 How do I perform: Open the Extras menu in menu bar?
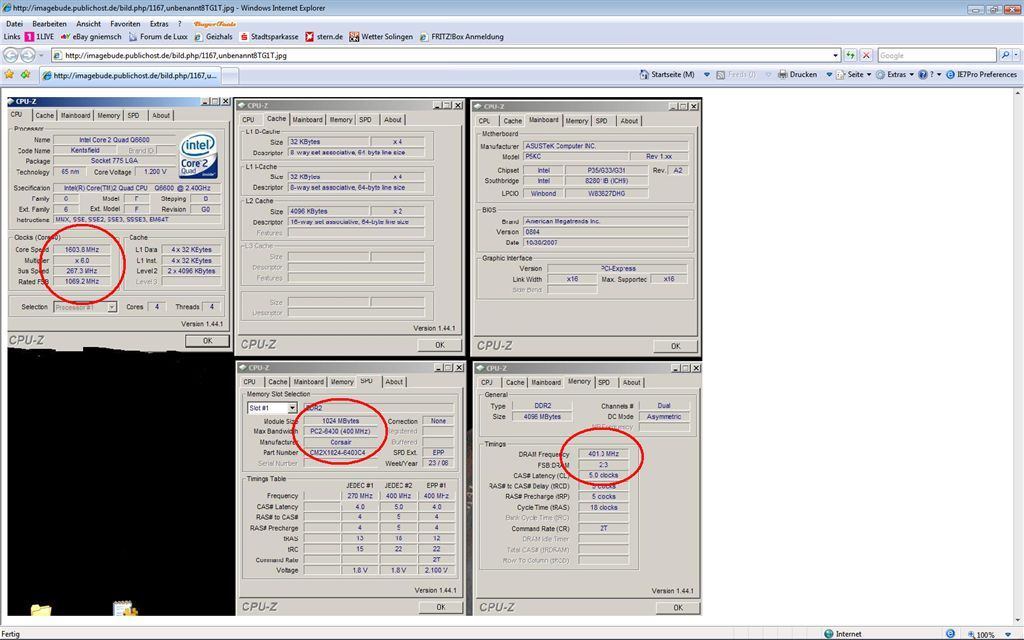tap(159, 24)
